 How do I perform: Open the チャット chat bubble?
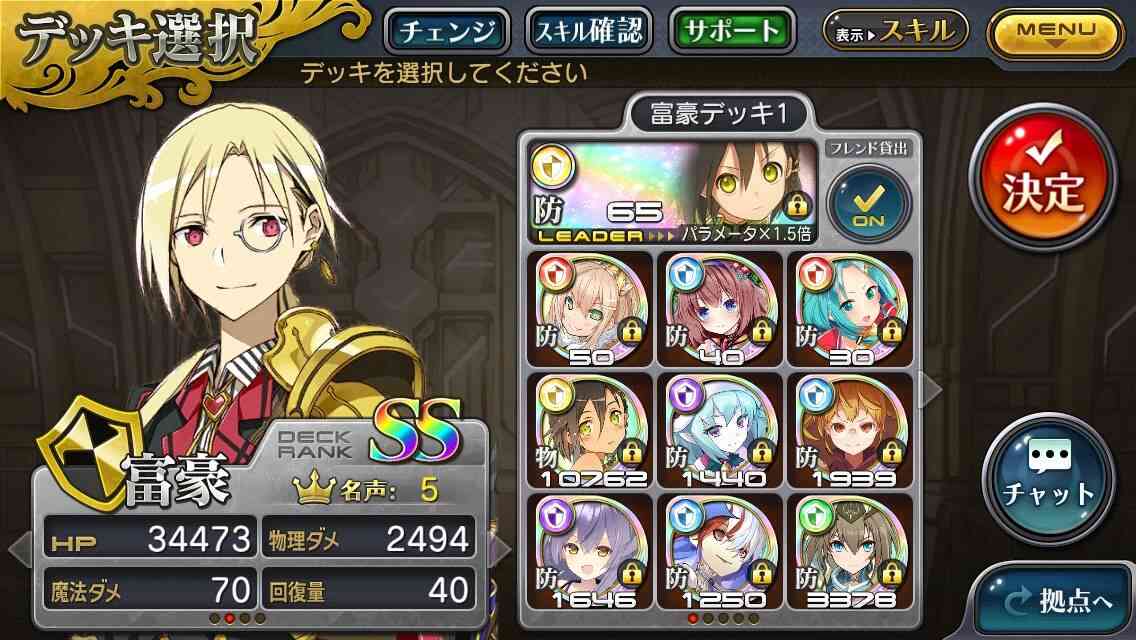tap(1048, 478)
